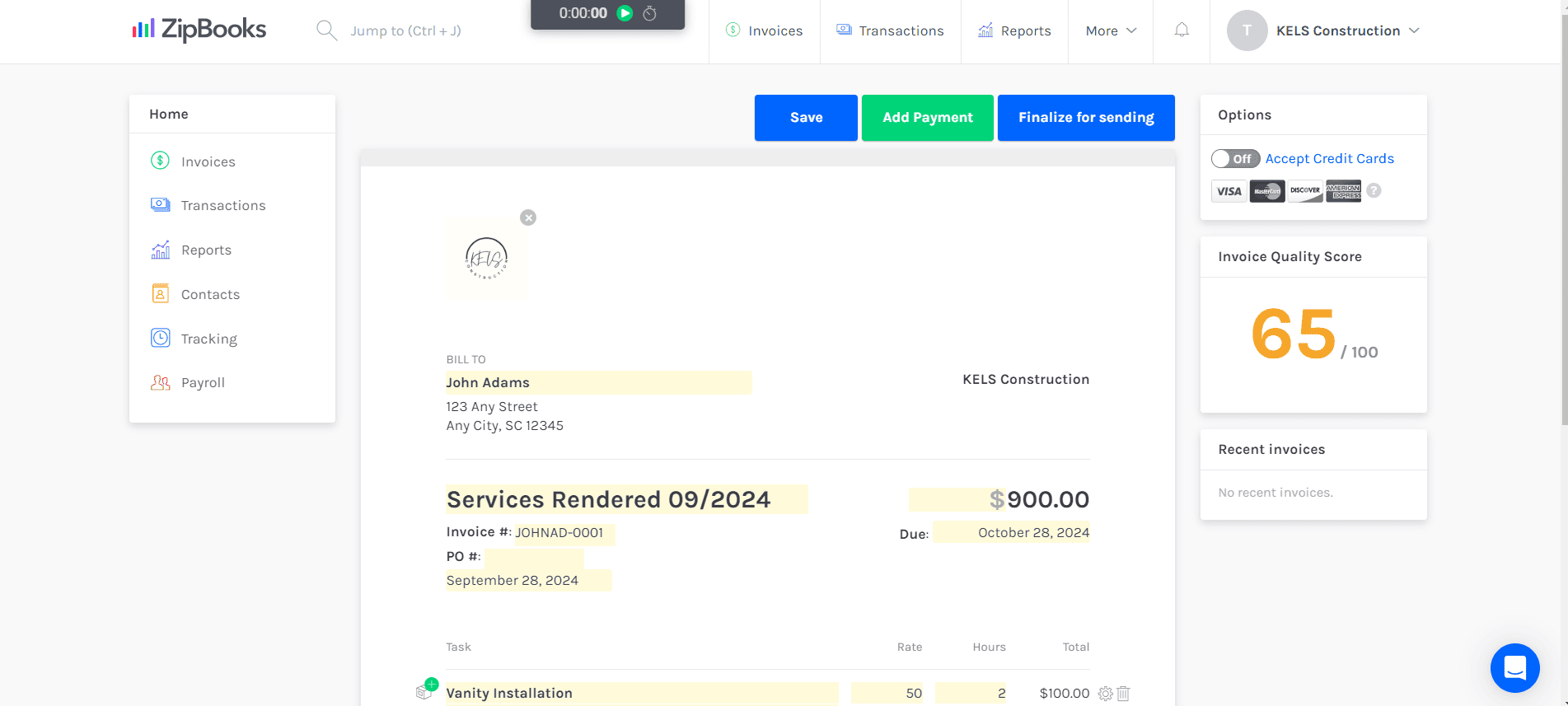Screen dimensions: 1568x706
Task: Click the American Express icon
Action: (1343, 191)
